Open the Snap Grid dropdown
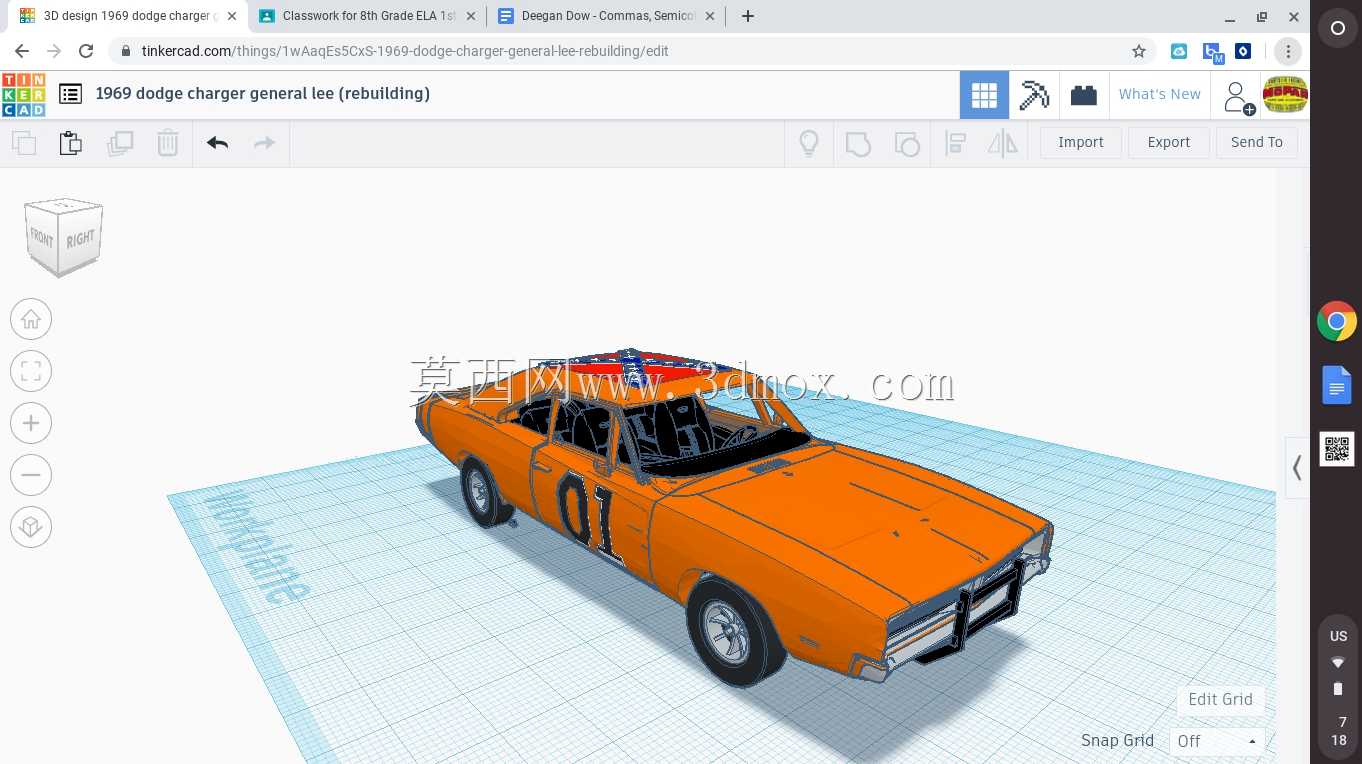Screen dimensions: 1362x764 tap(1217, 741)
